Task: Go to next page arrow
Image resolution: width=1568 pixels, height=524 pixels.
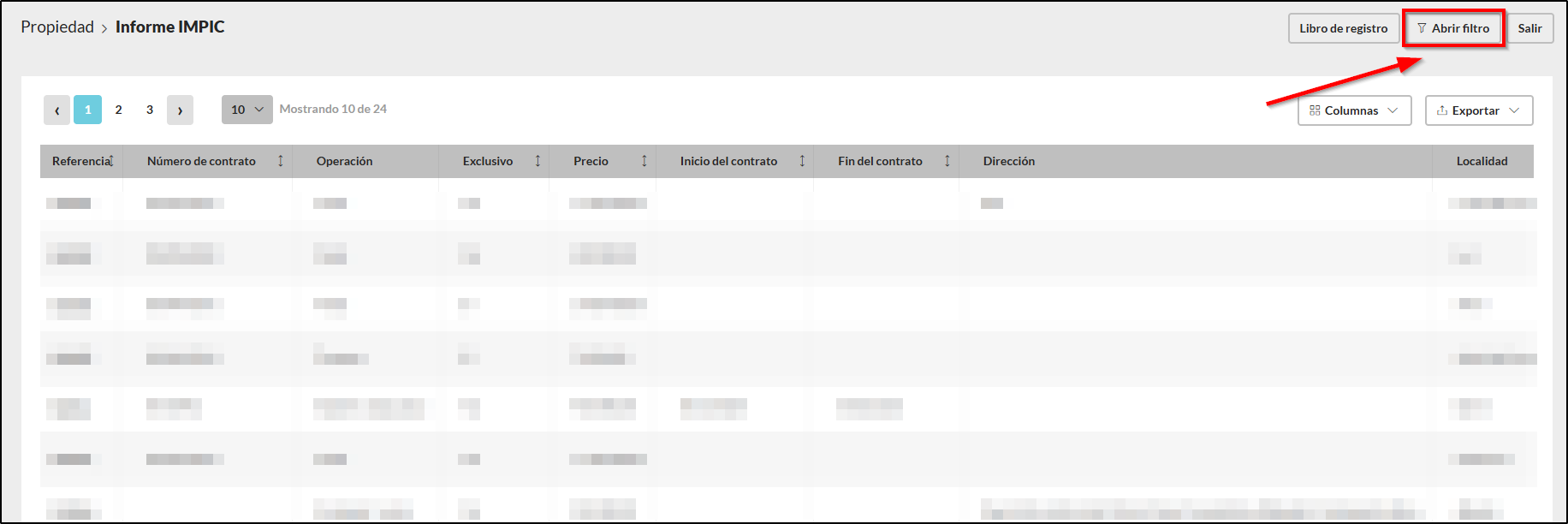Action: [180, 110]
